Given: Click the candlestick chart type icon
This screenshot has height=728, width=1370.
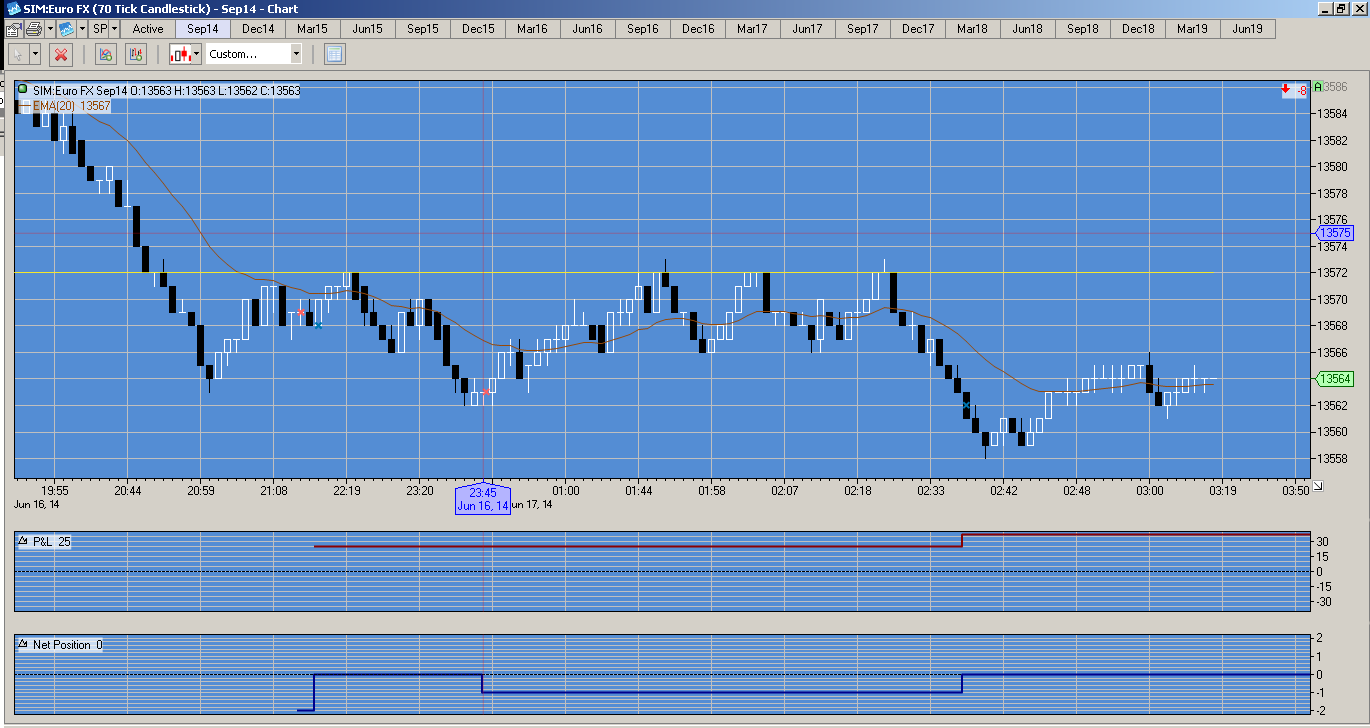Looking at the screenshot, I should click(180, 54).
